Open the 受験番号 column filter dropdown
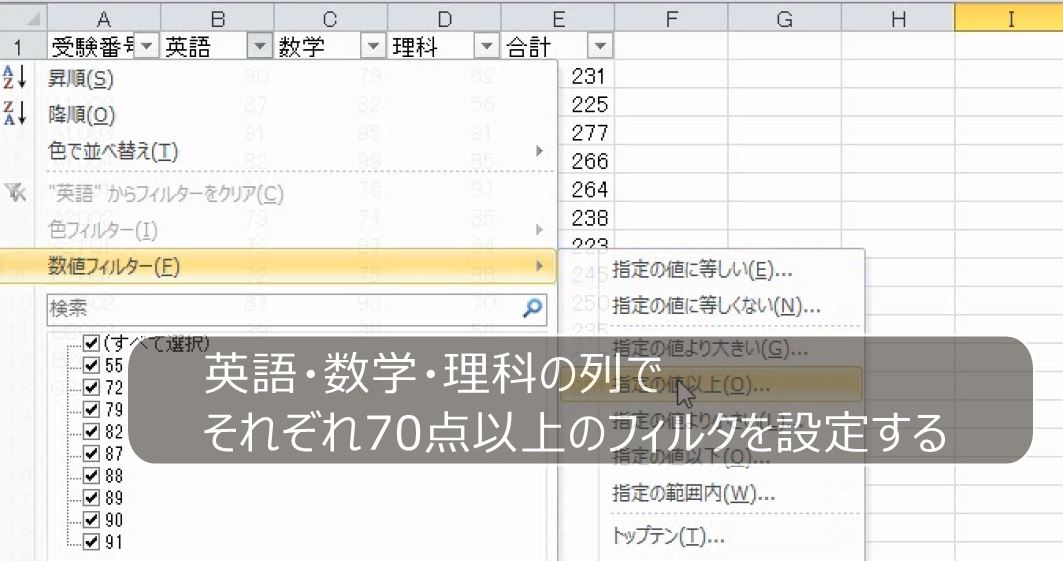The image size is (1063, 561). click(146, 46)
